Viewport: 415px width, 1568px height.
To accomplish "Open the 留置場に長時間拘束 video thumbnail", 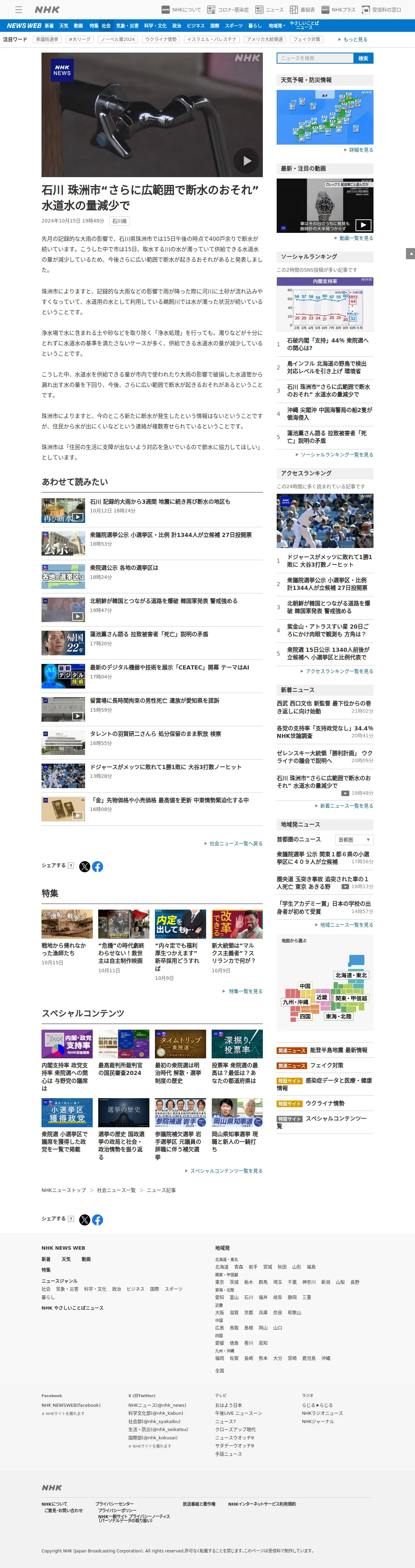I will (x=63, y=709).
